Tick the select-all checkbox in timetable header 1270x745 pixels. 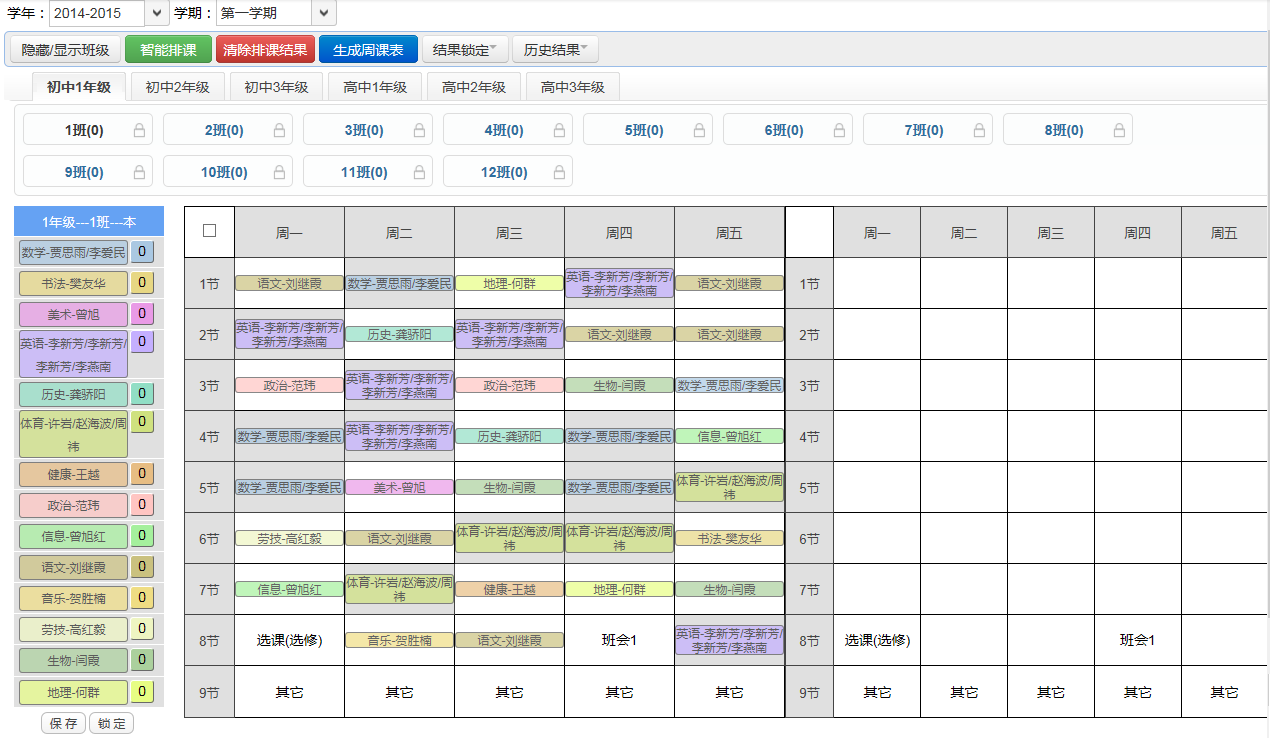209,231
